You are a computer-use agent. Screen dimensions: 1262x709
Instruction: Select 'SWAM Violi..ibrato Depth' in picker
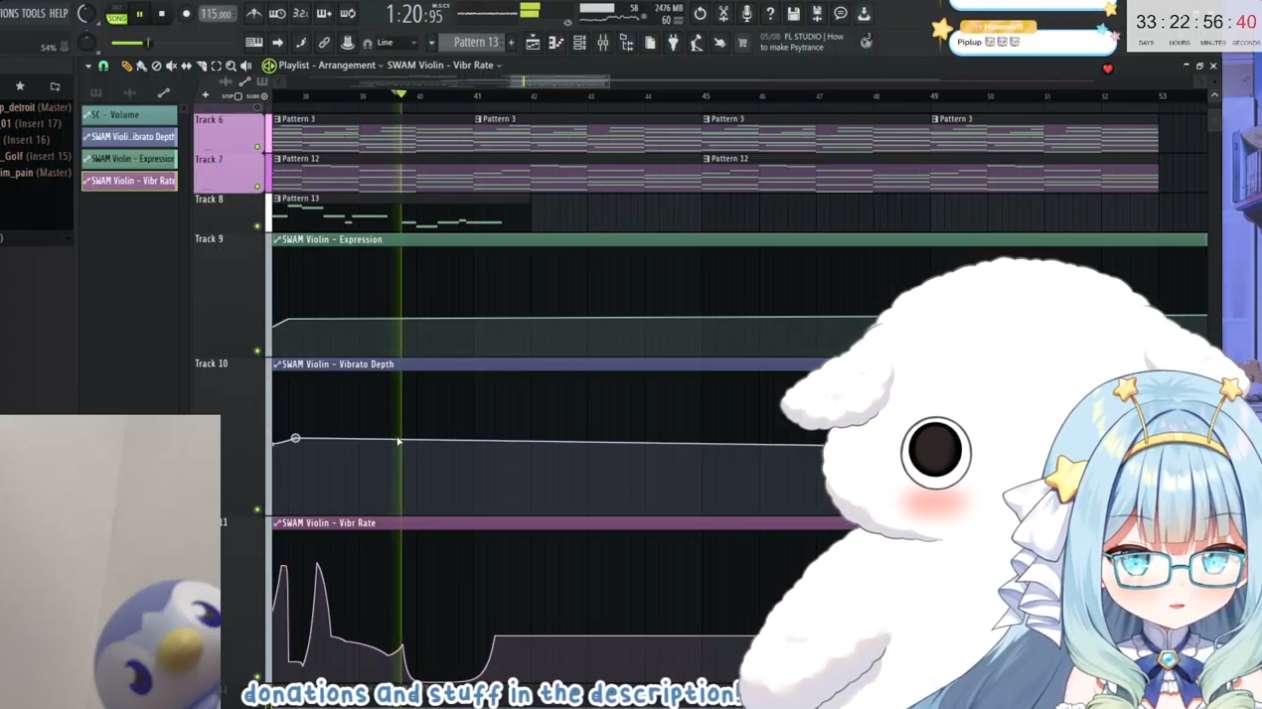[130, 137]
